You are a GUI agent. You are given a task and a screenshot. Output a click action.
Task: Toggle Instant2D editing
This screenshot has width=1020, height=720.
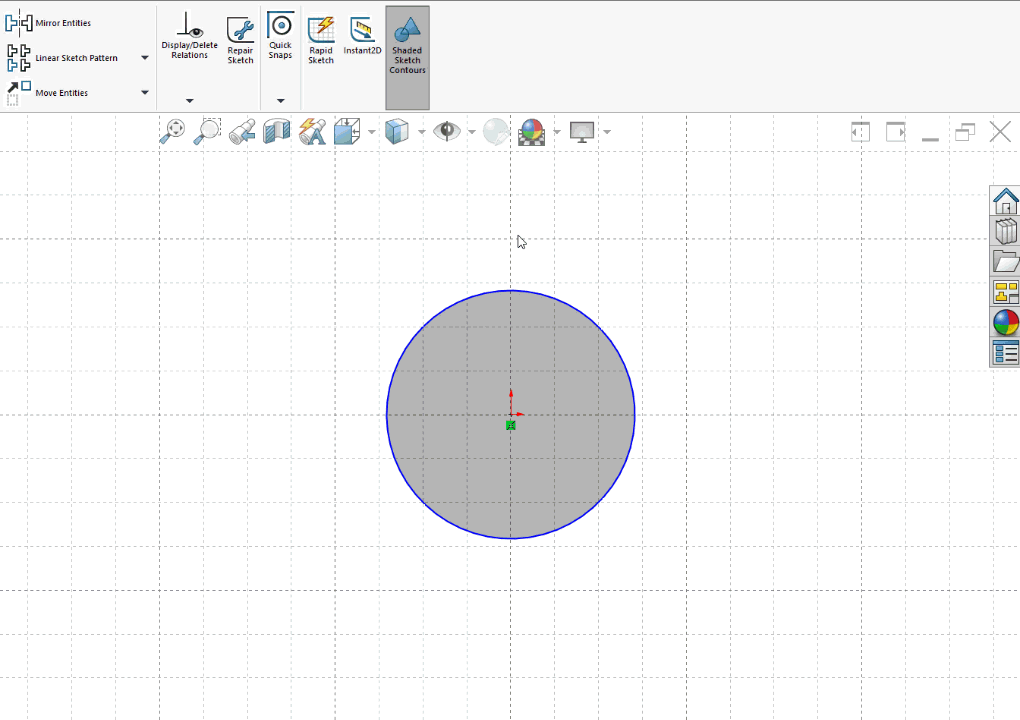pos(362,36)
